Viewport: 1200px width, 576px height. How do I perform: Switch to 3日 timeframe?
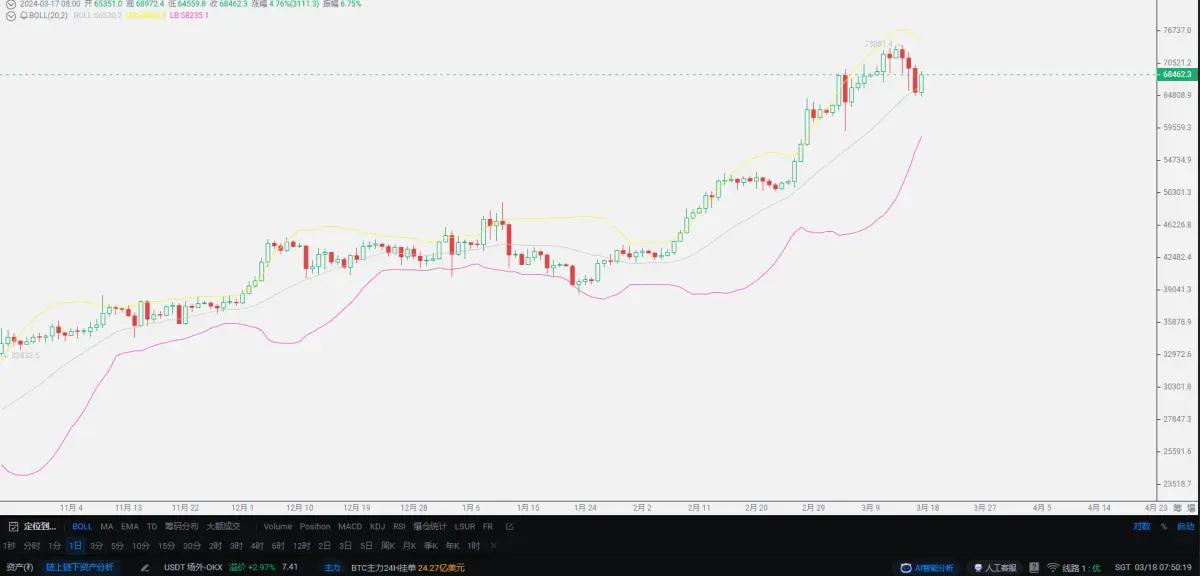tap(345, 546)
